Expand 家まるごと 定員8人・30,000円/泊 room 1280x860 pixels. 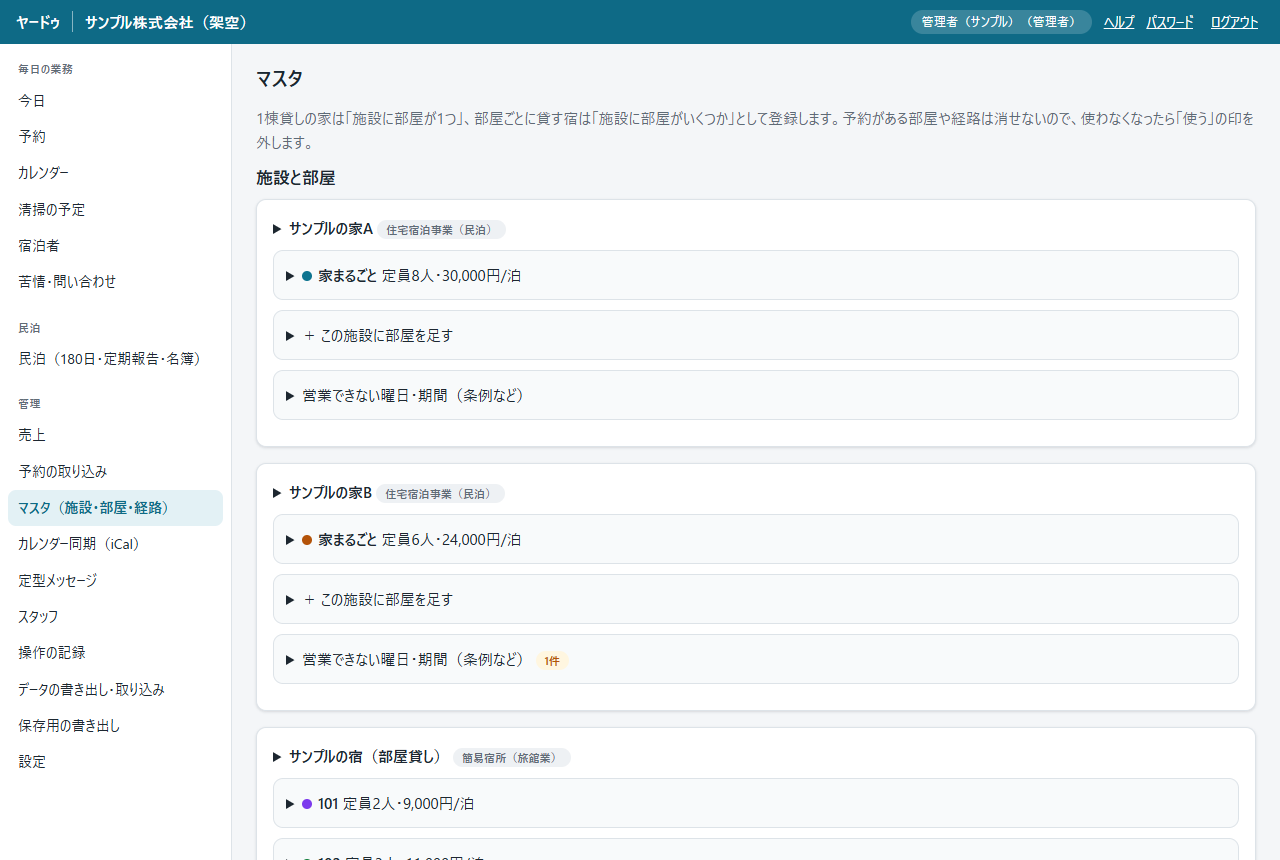coord(756,275)
